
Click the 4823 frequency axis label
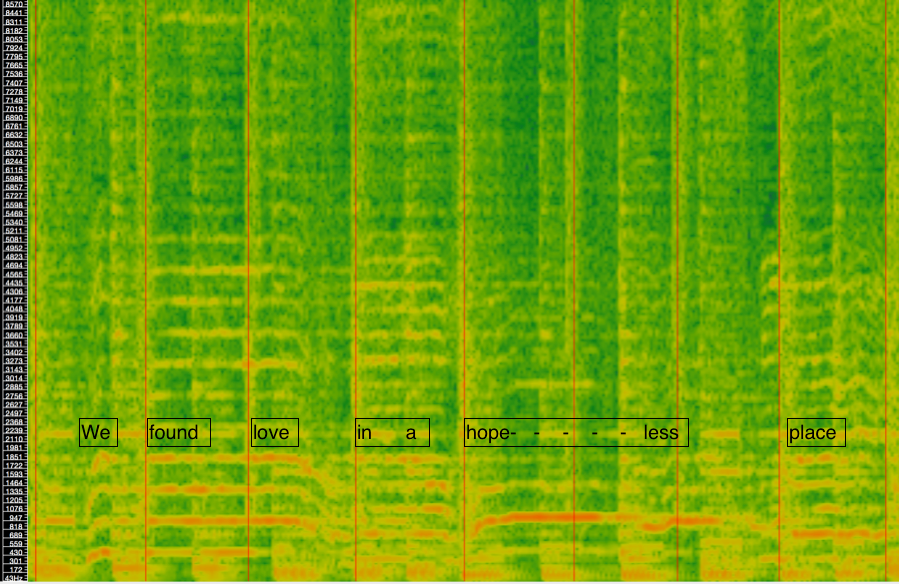coord(14,257)
